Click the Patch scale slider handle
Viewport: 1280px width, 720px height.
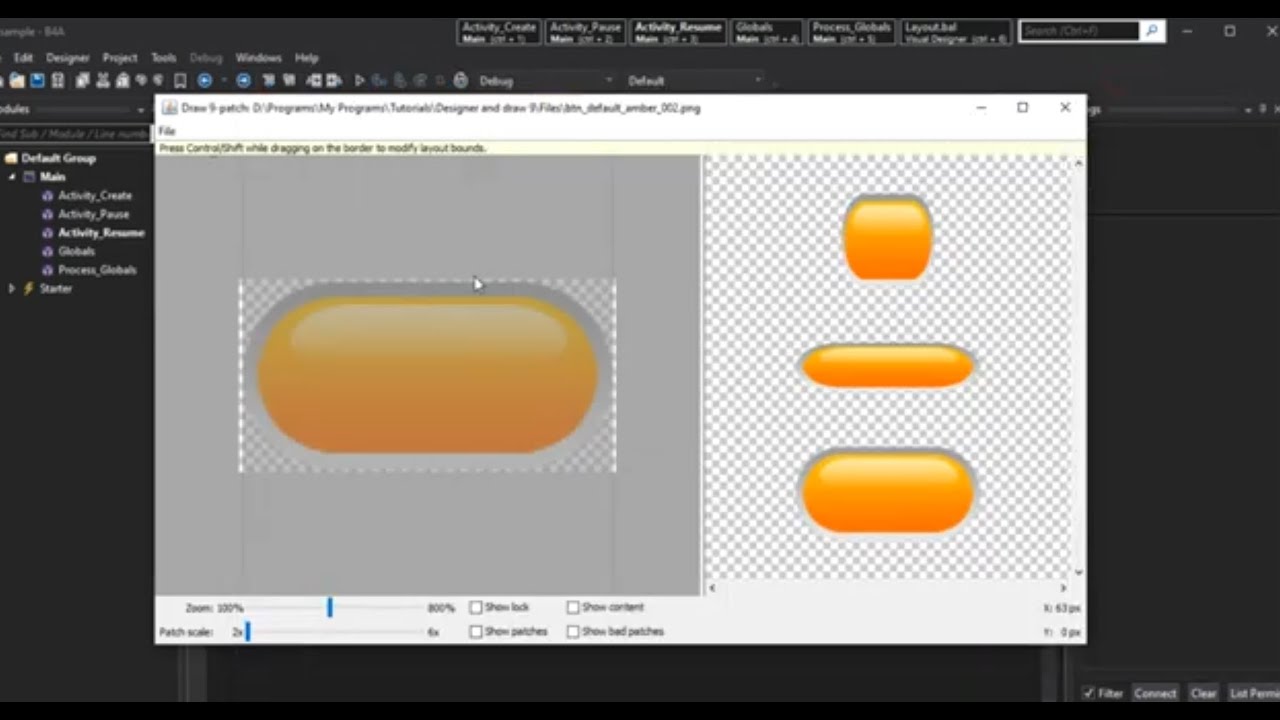tap(248, 631)
